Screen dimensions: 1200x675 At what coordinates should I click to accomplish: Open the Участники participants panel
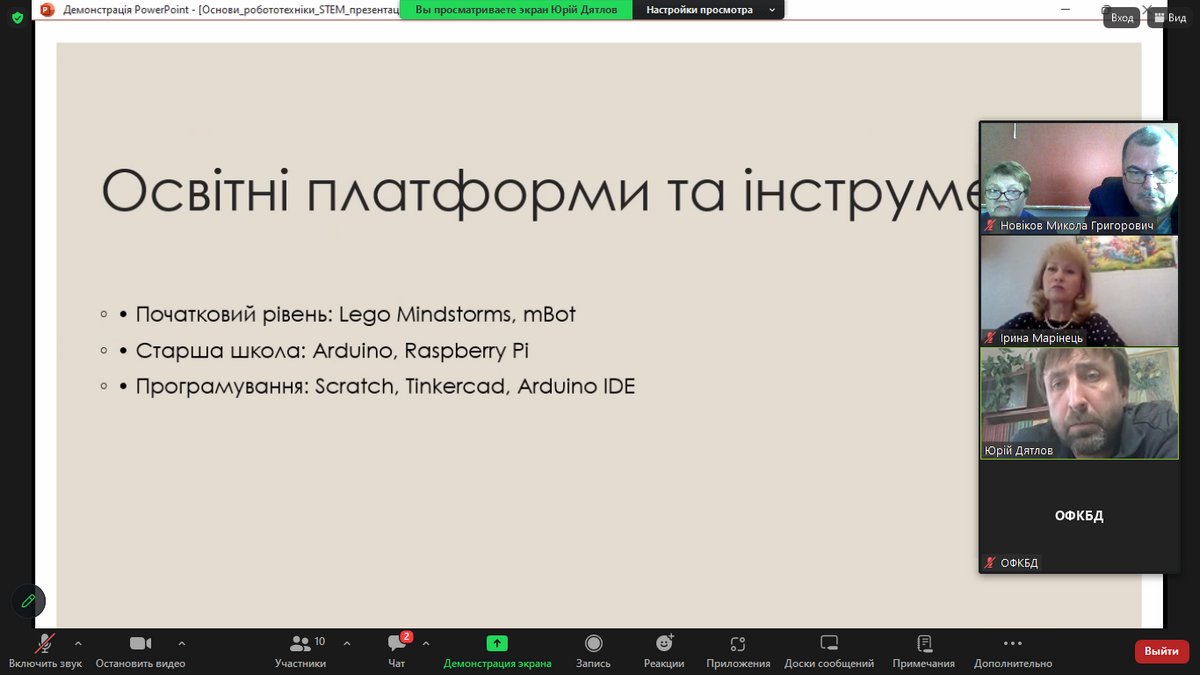click(x=301, y=651)
